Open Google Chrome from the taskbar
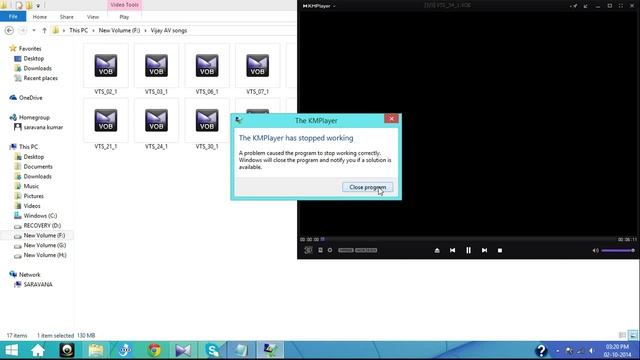Viewport: 640px width, 360px height. [154, 350]
